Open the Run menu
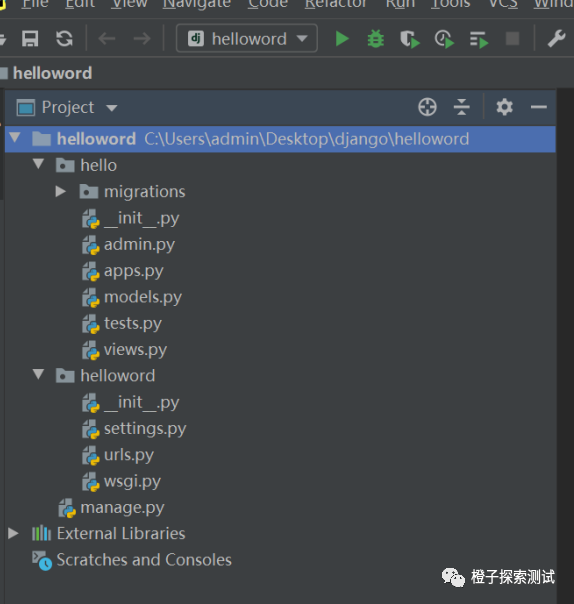The image size is (574, 604). [400, 4]
